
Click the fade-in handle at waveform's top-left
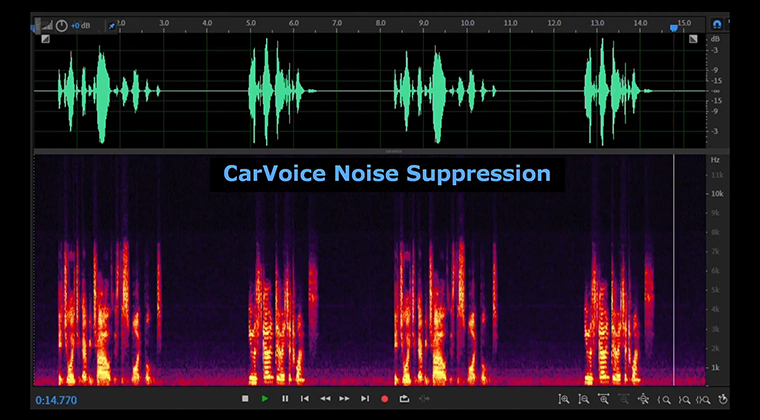click(x=45, y=39)
